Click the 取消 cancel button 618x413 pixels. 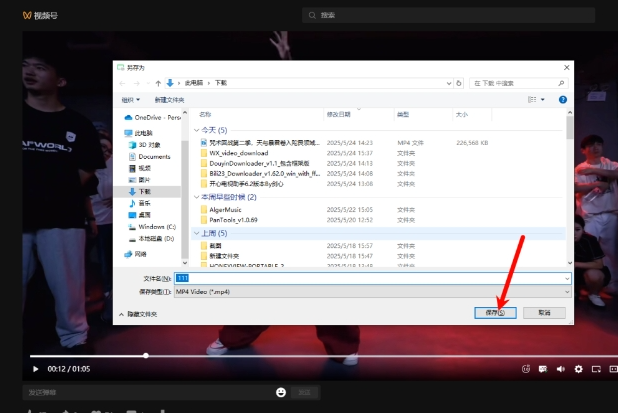pos(543,313)
